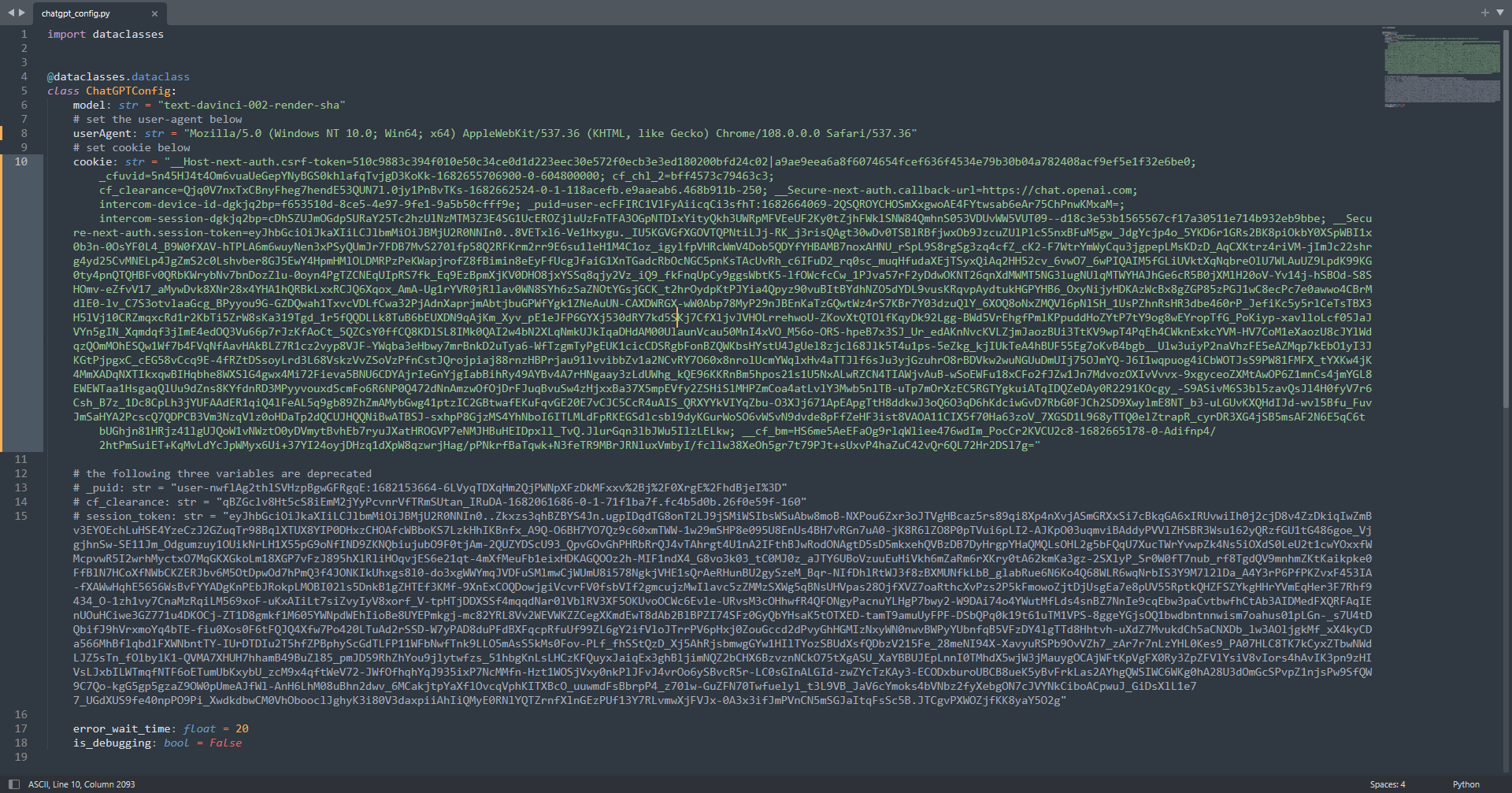Viewport: 1512px width, 793px height.
Task: Click the commented "session_token: str" on line 15
Action: point(145,516)
